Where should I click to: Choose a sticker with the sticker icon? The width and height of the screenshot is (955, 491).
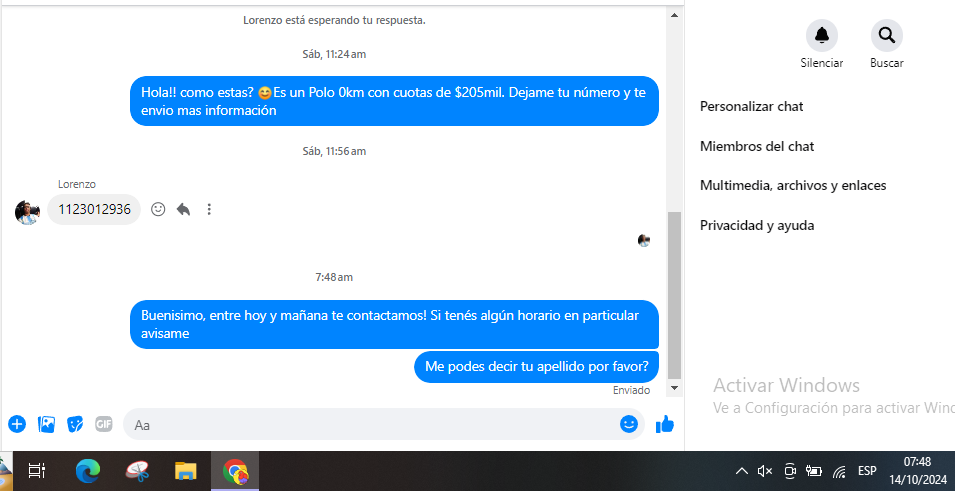(x=74, y=424)
